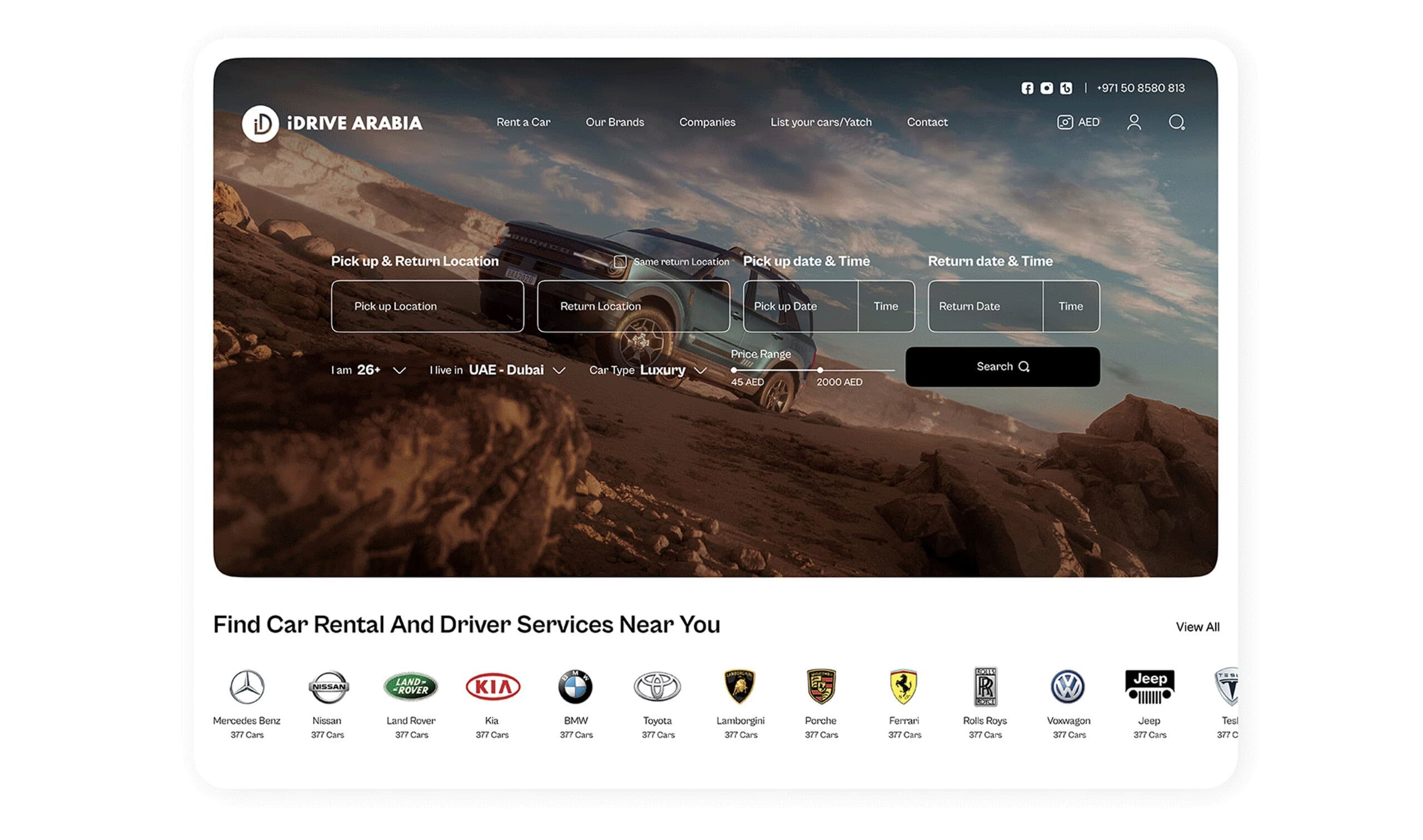Viewport: 1423px width, 840px height.
Task: Open the Rent a Car menu
Action: 523,122
